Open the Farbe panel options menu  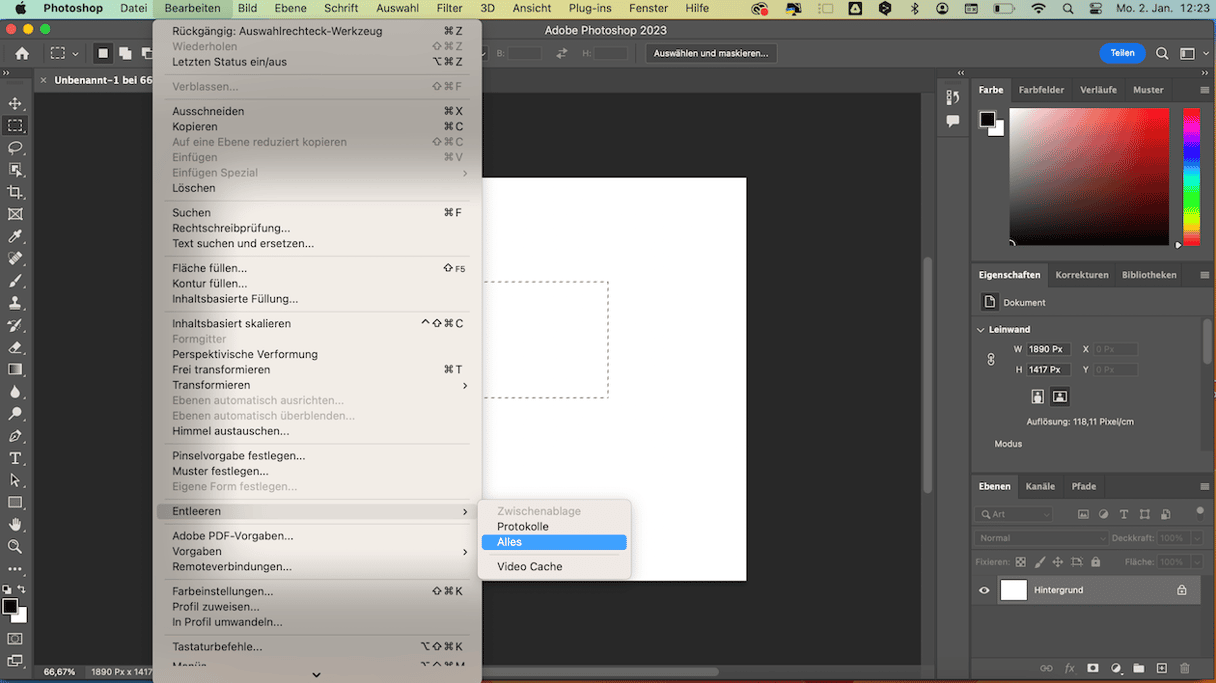pos(1204,90)
